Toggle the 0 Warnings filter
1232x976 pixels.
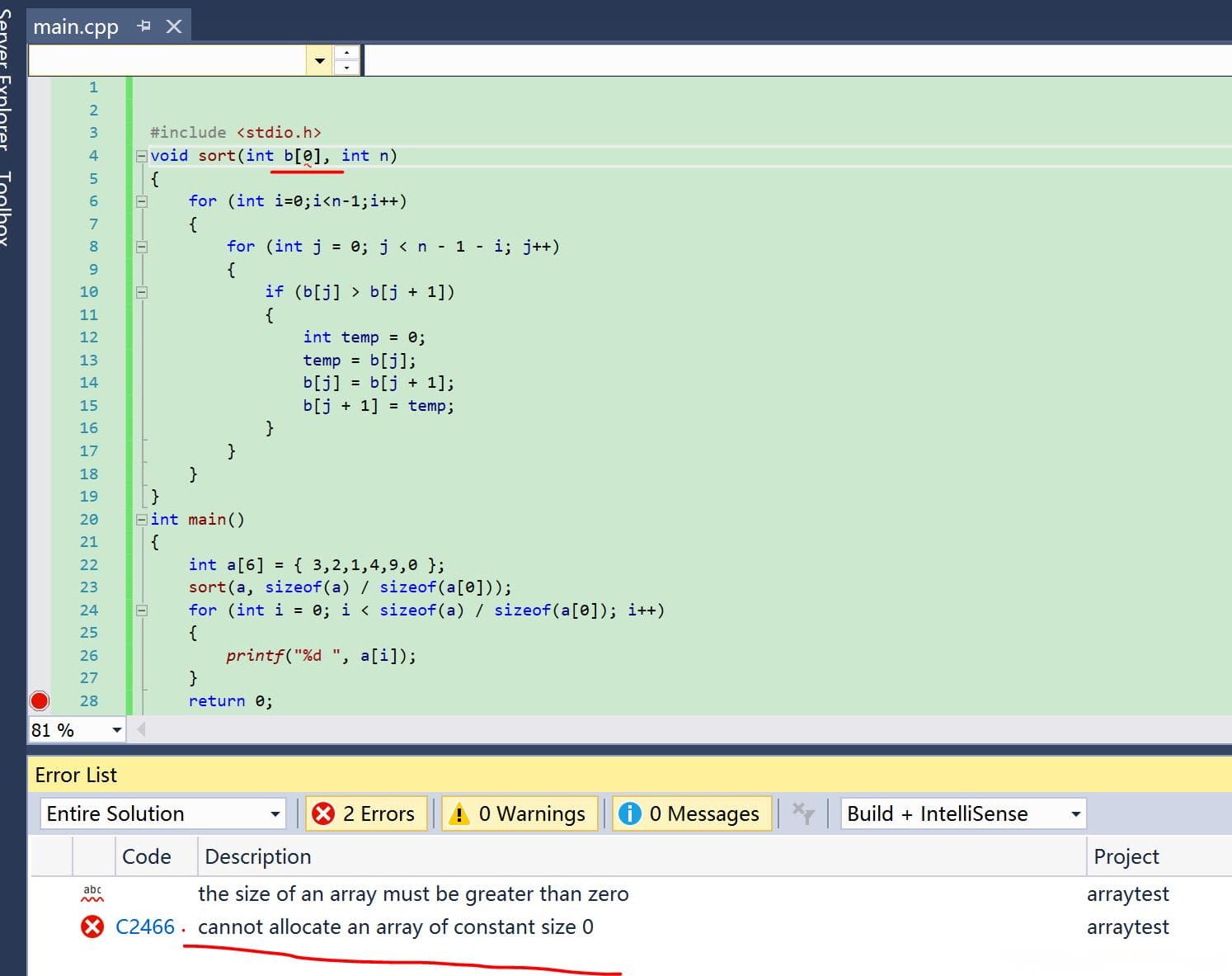tap(520, 814)
